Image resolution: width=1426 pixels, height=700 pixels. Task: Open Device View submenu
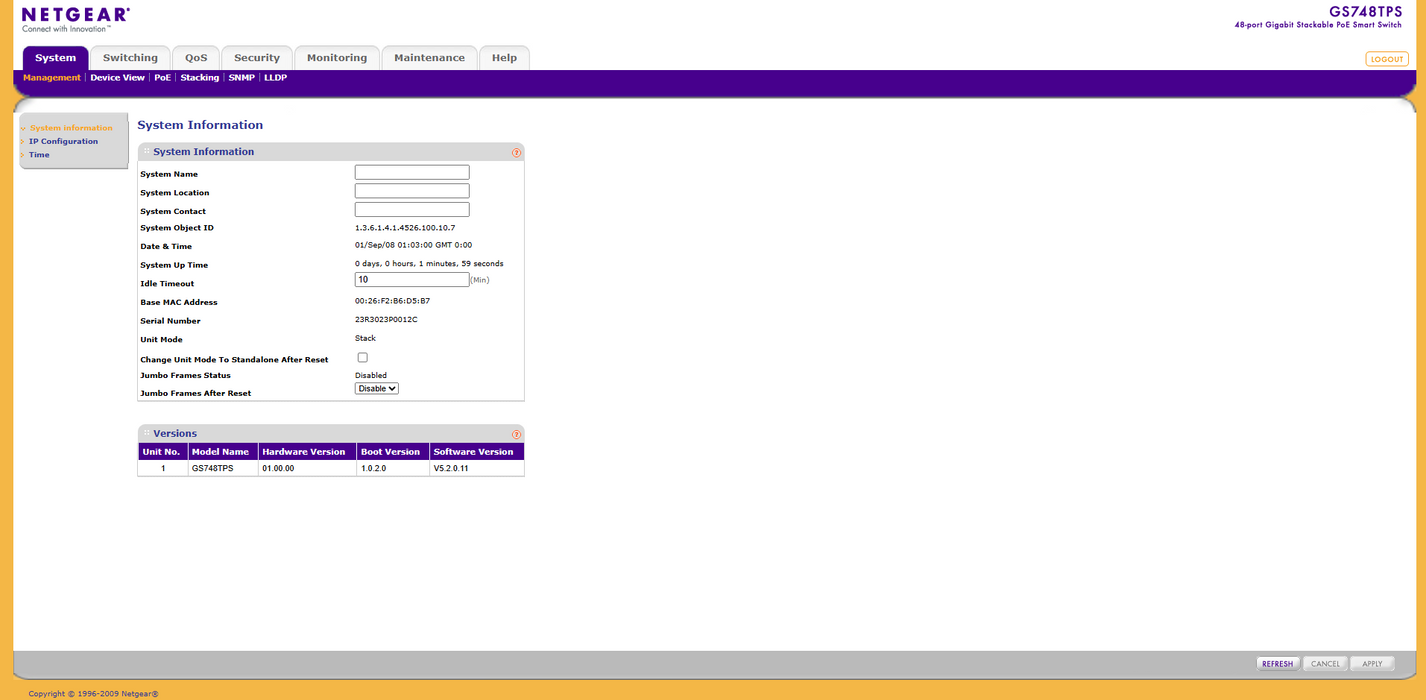118,78
